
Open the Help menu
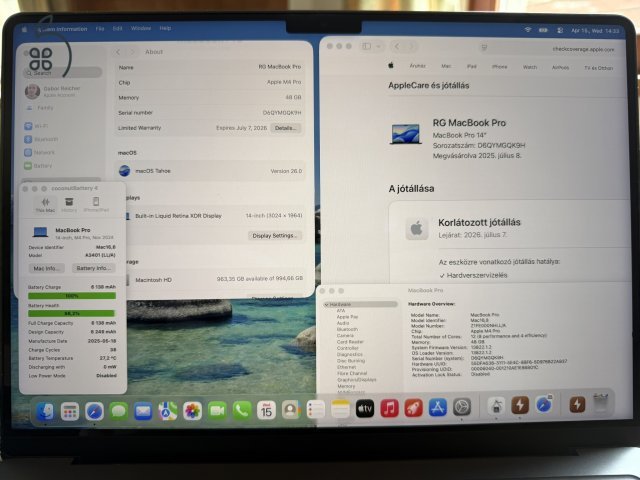[165, 28]
